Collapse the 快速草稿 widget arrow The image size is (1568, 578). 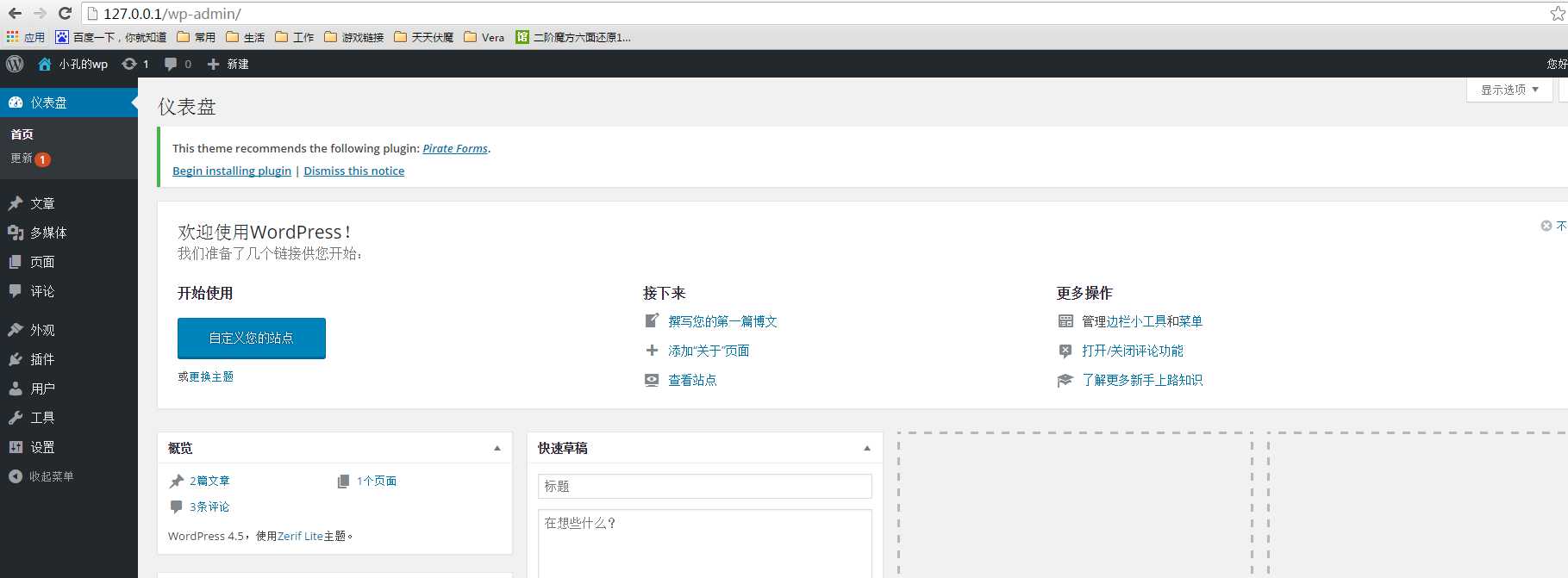click(867, 448)
